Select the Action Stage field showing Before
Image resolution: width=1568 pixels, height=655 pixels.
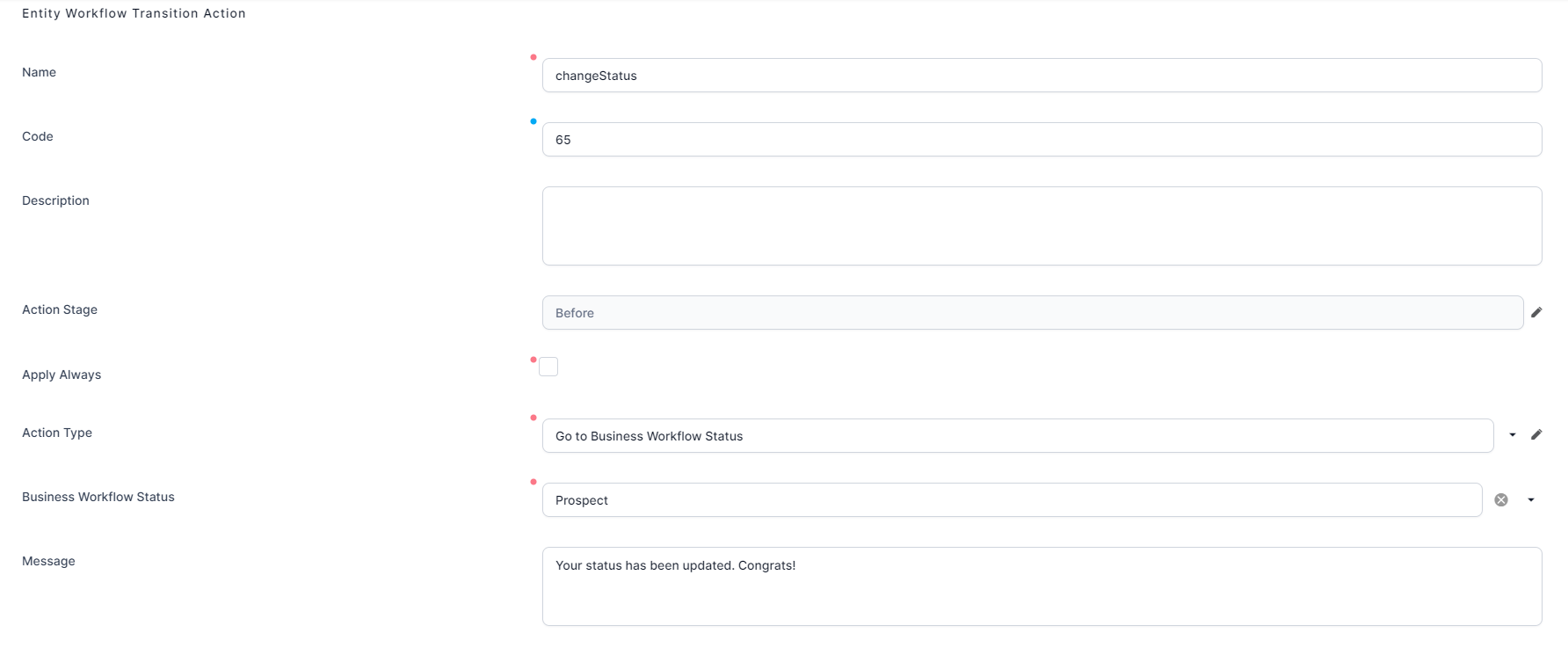click(1032, 313)
